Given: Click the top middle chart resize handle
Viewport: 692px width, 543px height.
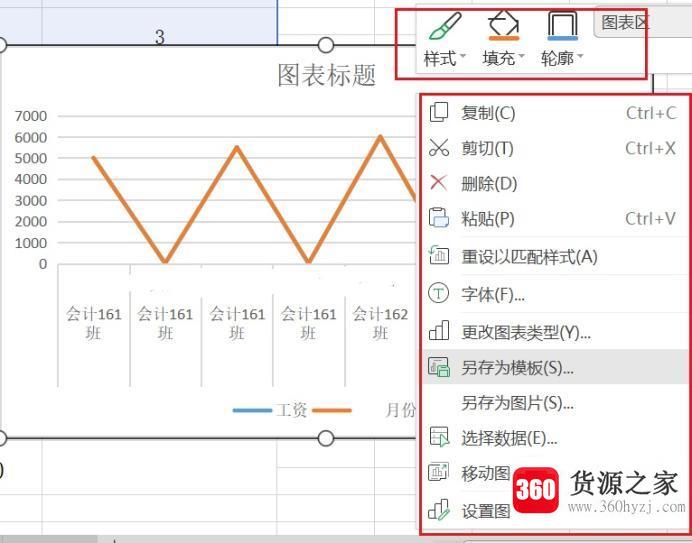Looking at the screenshot, I should tap(326, 45).
